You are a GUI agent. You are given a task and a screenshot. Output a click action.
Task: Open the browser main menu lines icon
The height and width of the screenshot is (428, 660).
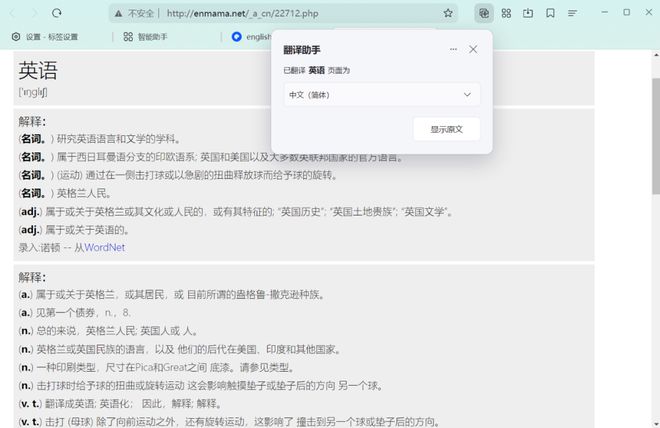point(572,13)
